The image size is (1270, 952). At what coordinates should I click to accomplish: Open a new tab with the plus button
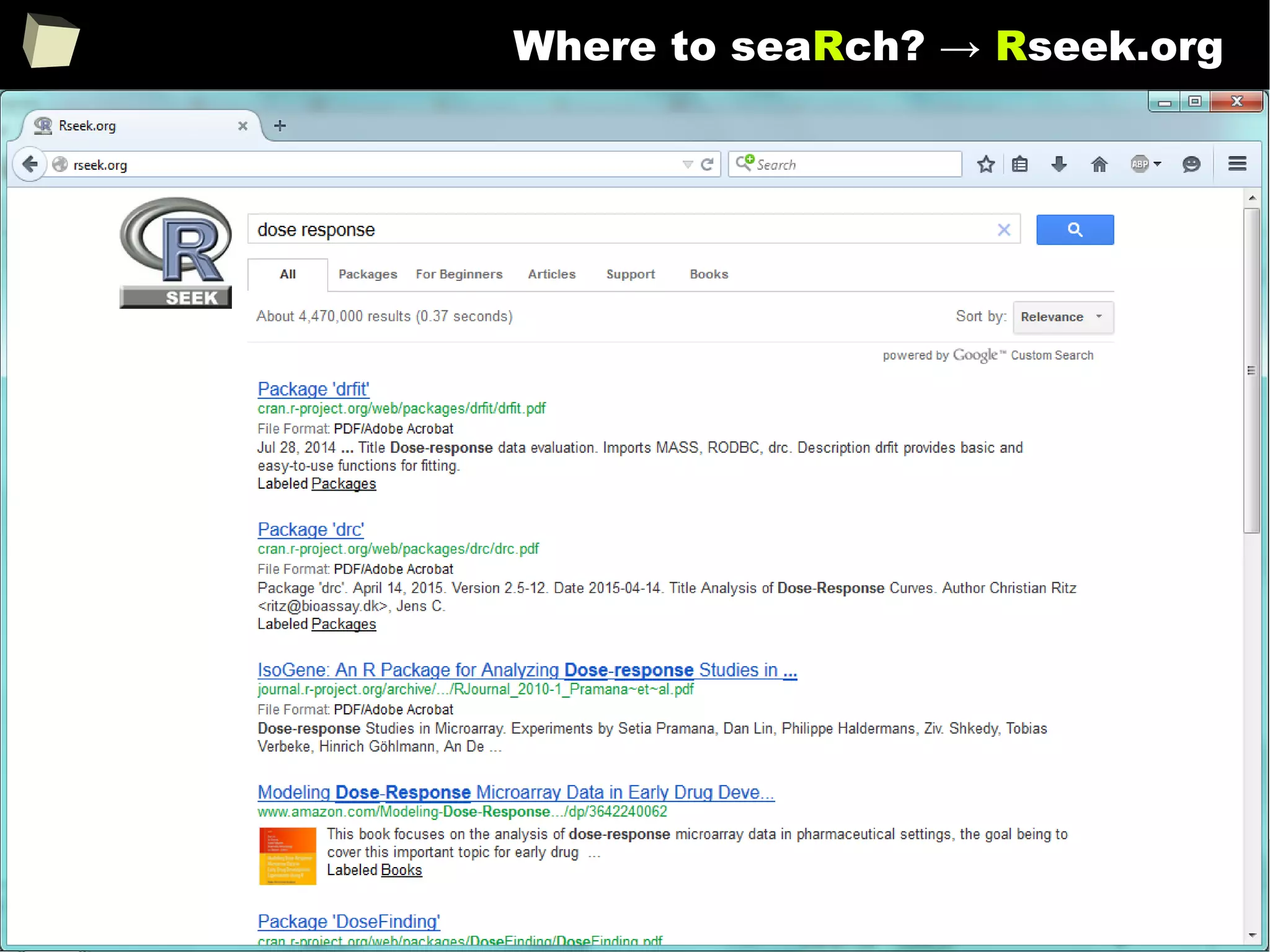(280, 126)
